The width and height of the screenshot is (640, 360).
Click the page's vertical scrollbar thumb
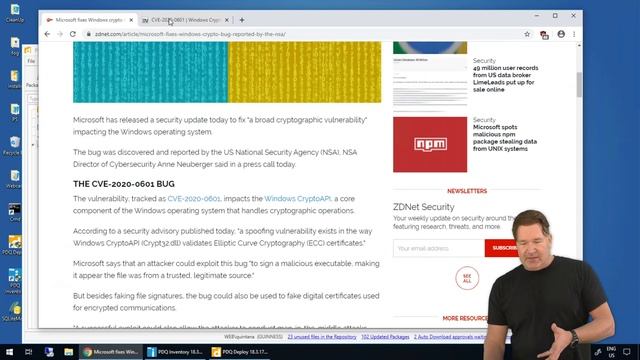579,85
